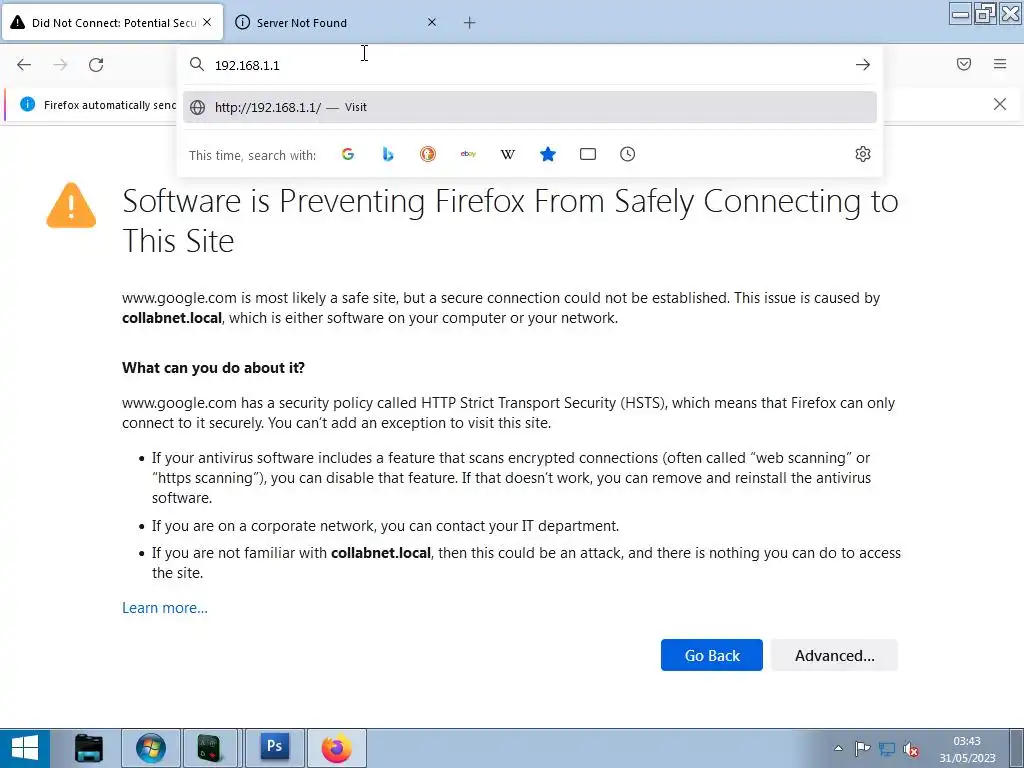
Task: Click the Advanced... button
Action: coord(835,655)
